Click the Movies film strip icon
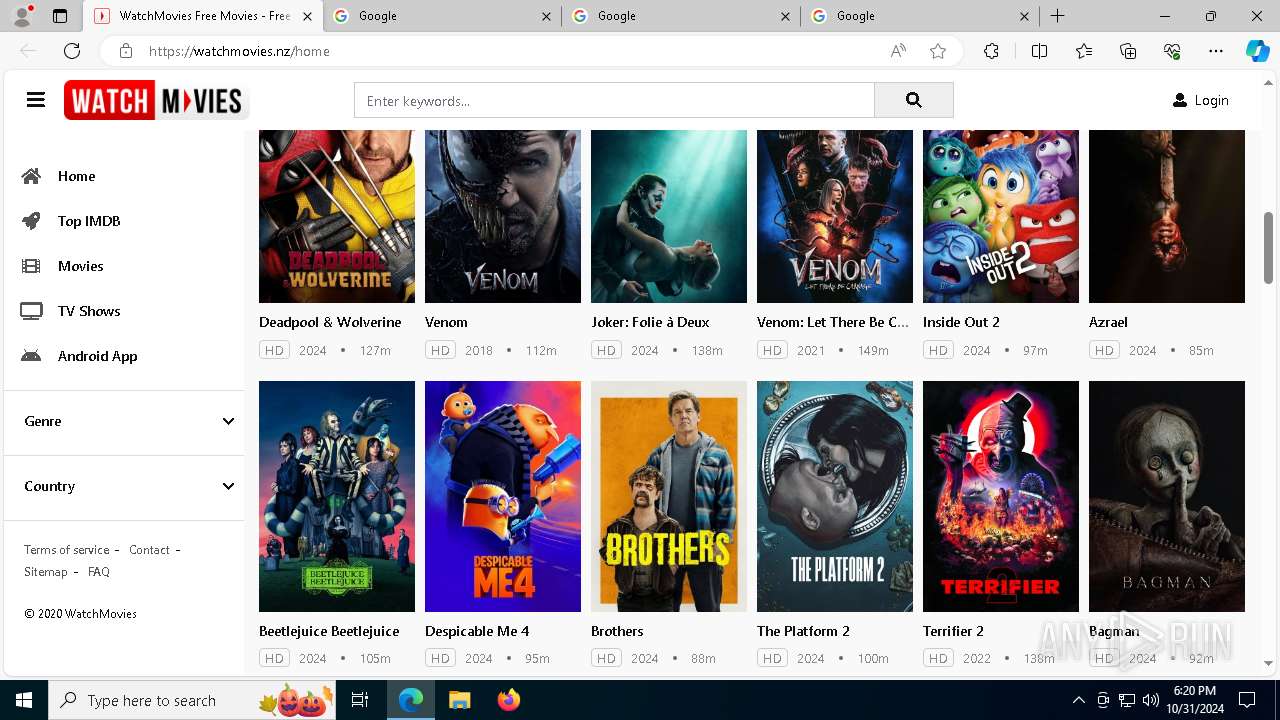Viewport: 1280px width, 720px height. [x=32, y=266]
